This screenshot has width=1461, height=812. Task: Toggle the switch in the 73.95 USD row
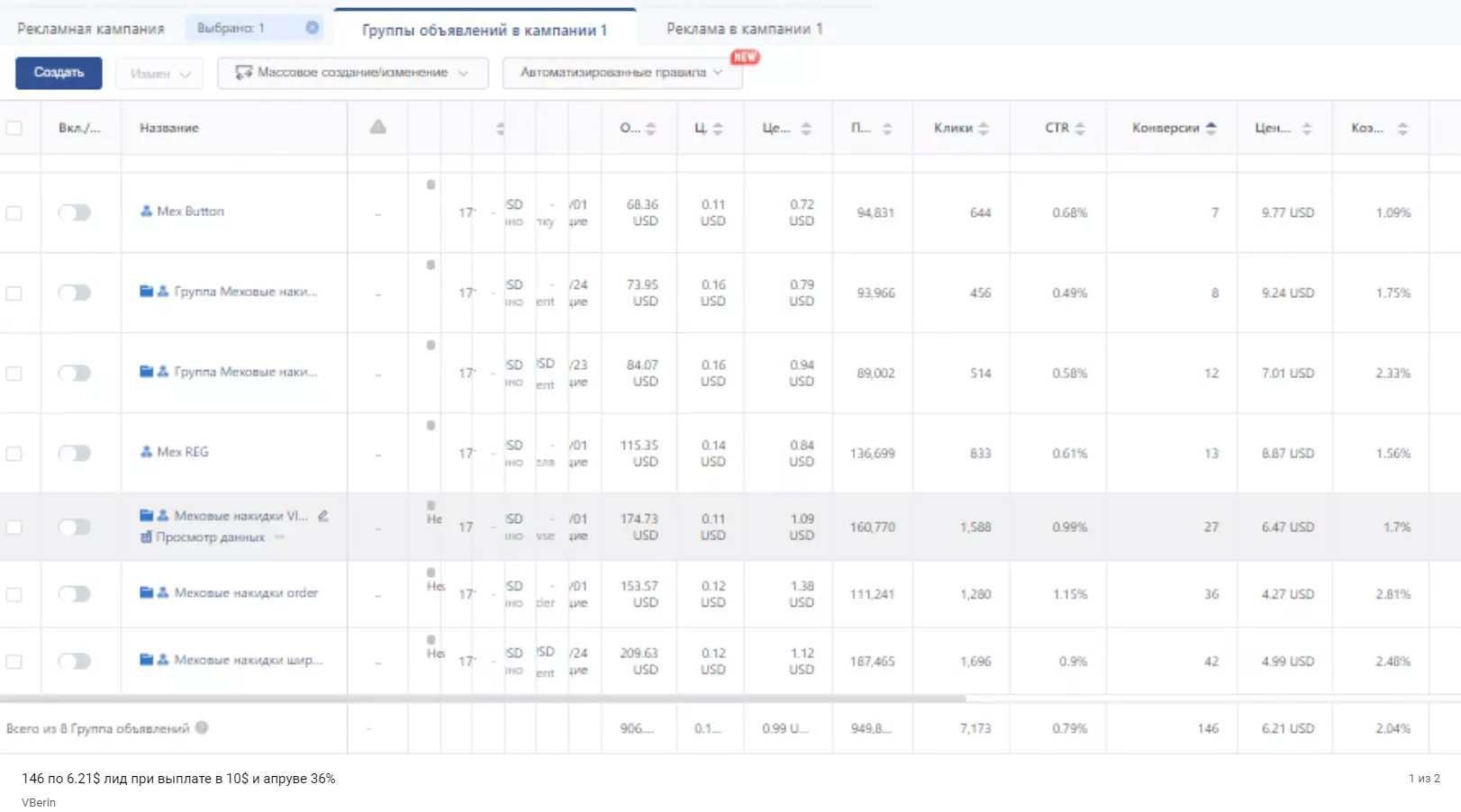[x=75, y=293]
